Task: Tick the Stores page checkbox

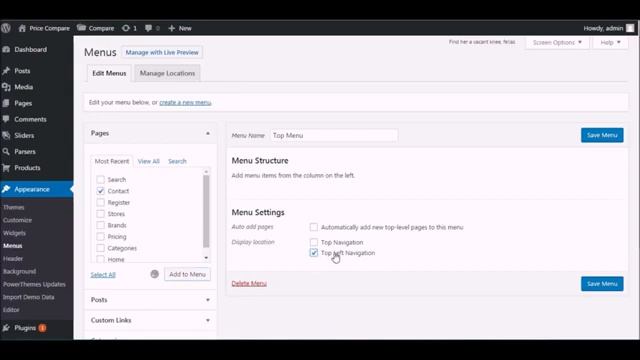Action: click(100, 214)
